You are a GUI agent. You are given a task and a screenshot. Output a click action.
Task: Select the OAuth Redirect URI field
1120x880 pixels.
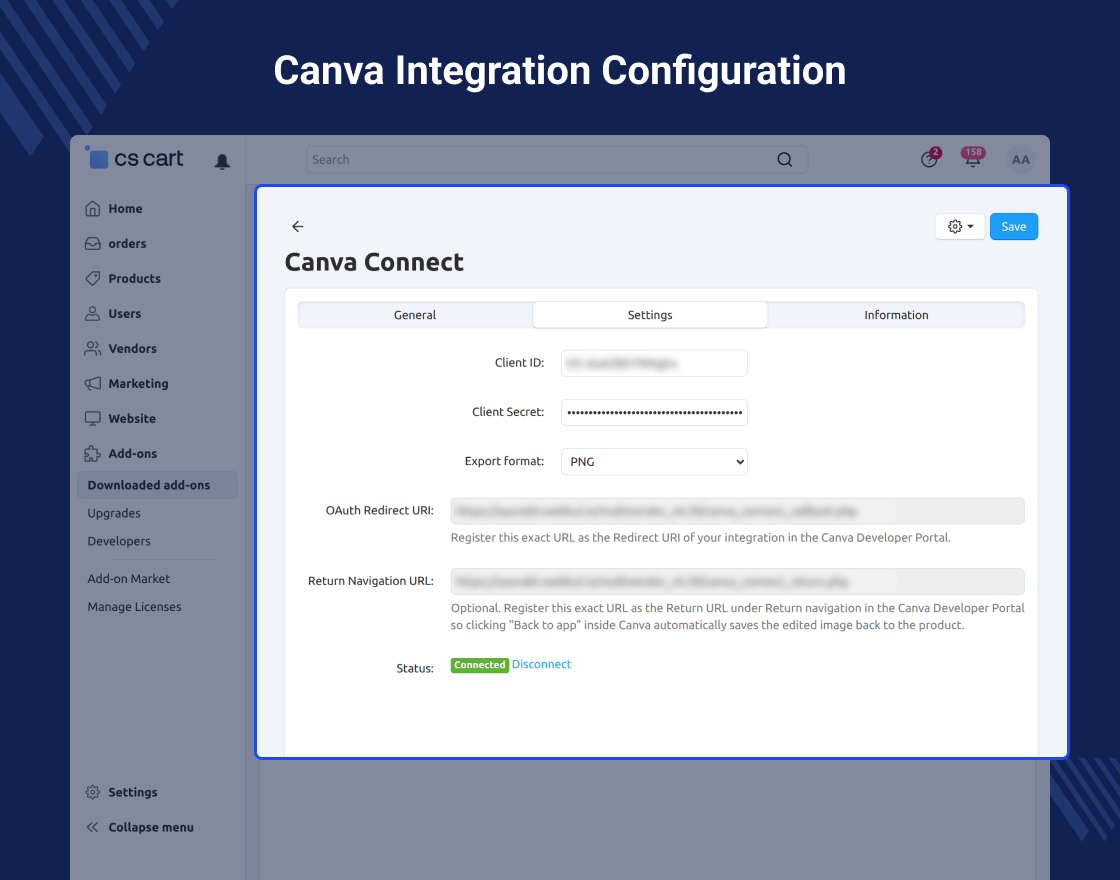(x=737, y=511)
